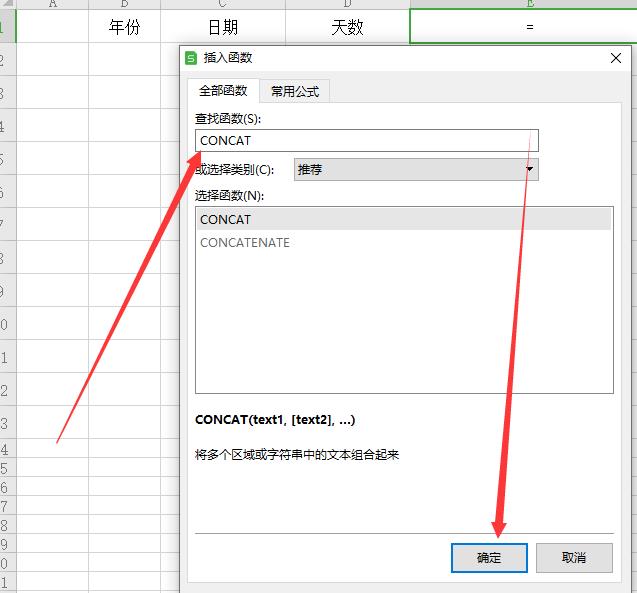Select the 年份 header cell

[124, 28]
